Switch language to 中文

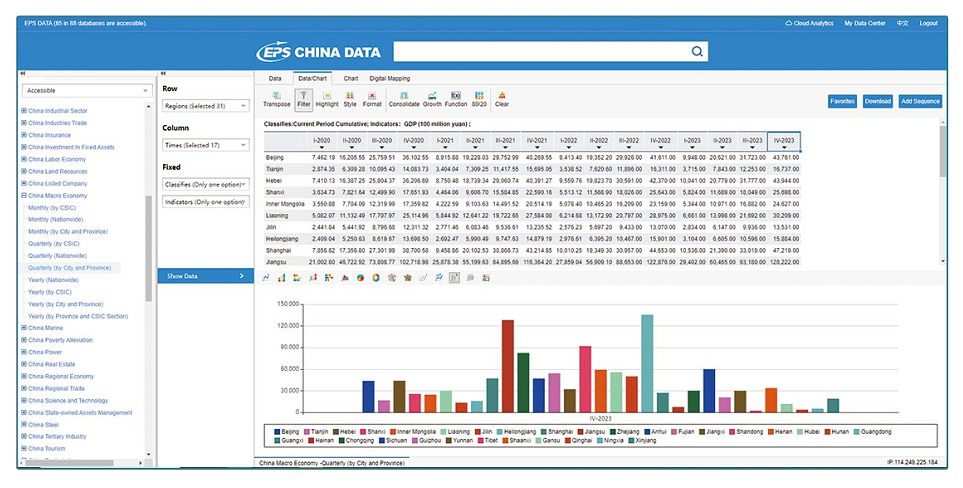coord(902,23)
